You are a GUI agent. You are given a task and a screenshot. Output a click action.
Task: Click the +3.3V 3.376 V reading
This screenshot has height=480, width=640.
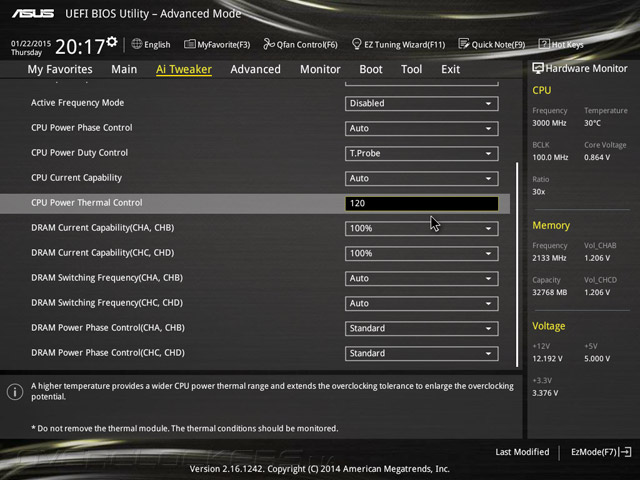click(x=545, y=393)
